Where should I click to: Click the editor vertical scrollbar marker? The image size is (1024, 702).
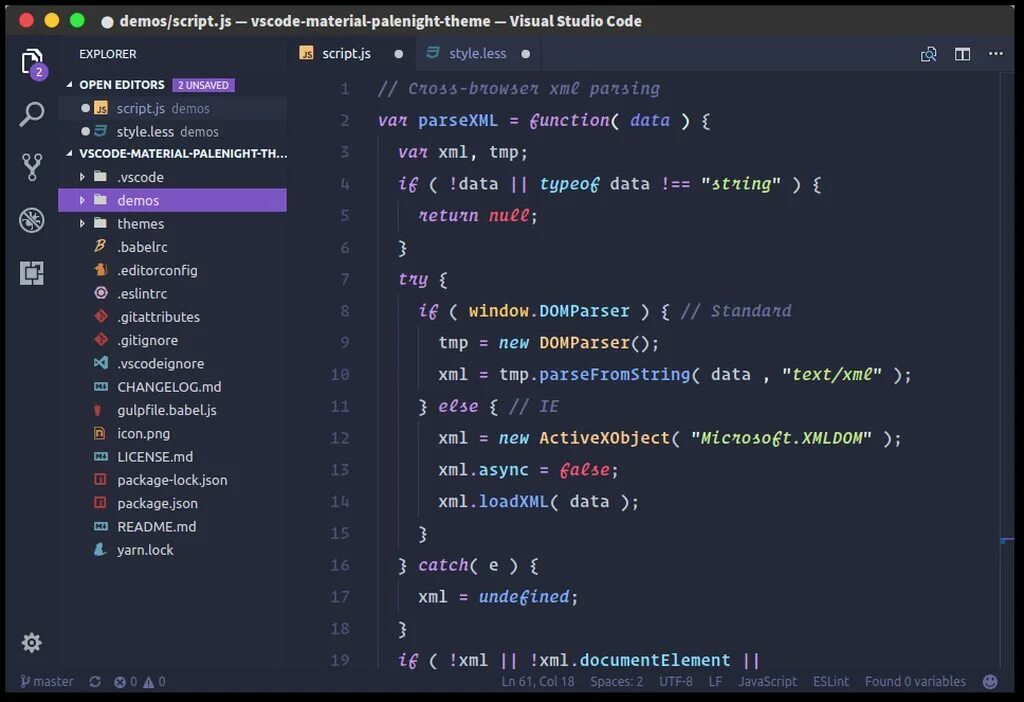[x=1006, y=540]
